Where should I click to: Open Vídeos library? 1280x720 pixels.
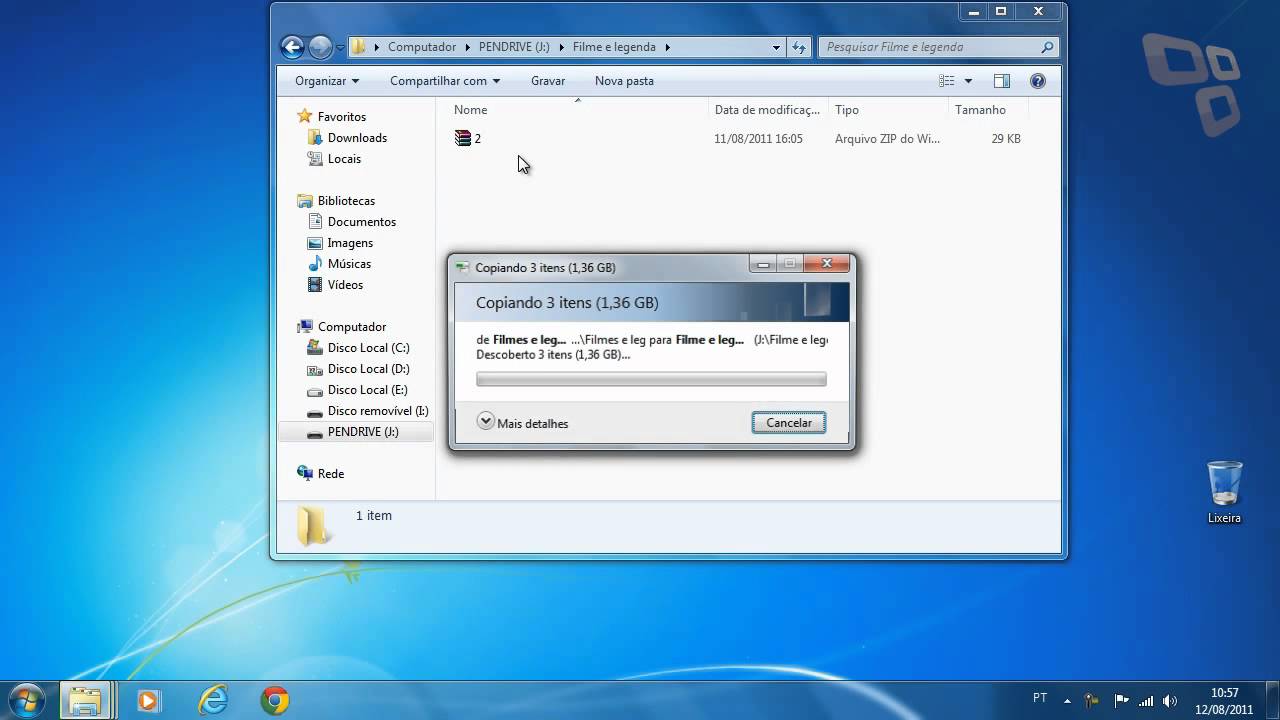click(x=345, y=285)
